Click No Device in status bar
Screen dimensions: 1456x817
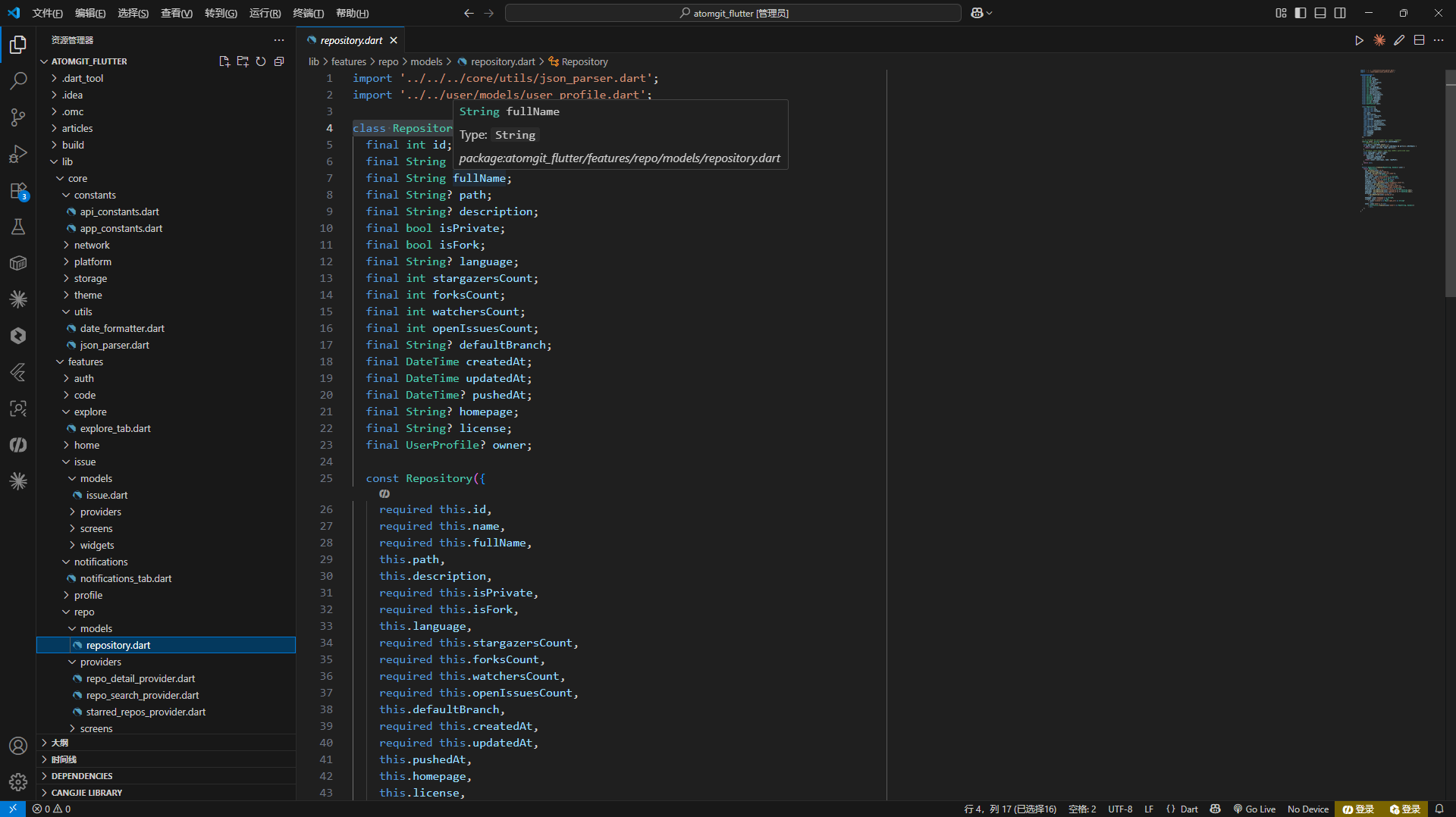1308,809
